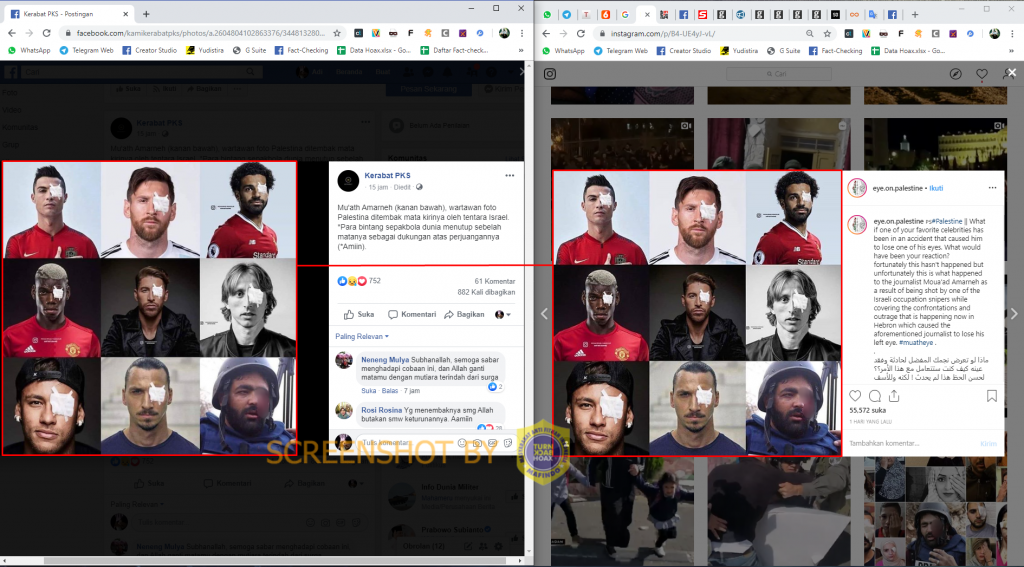Open Neneng Mulya commenter profile

(385, 360)
